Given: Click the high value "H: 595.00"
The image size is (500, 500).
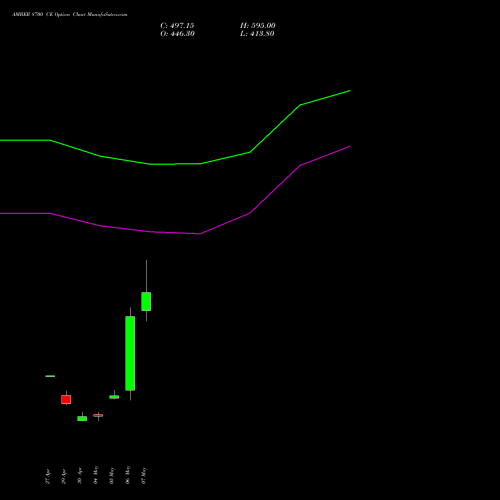Looking at the screenshot, I should [258, 26].
